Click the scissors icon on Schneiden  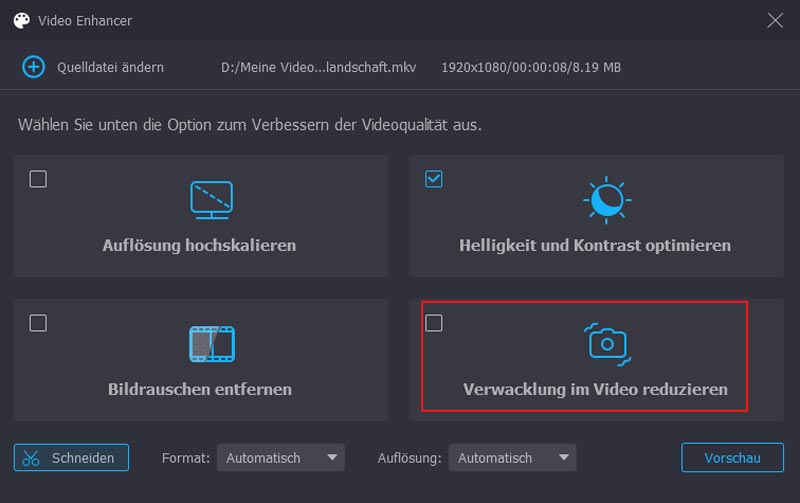(x=31, y=458)
